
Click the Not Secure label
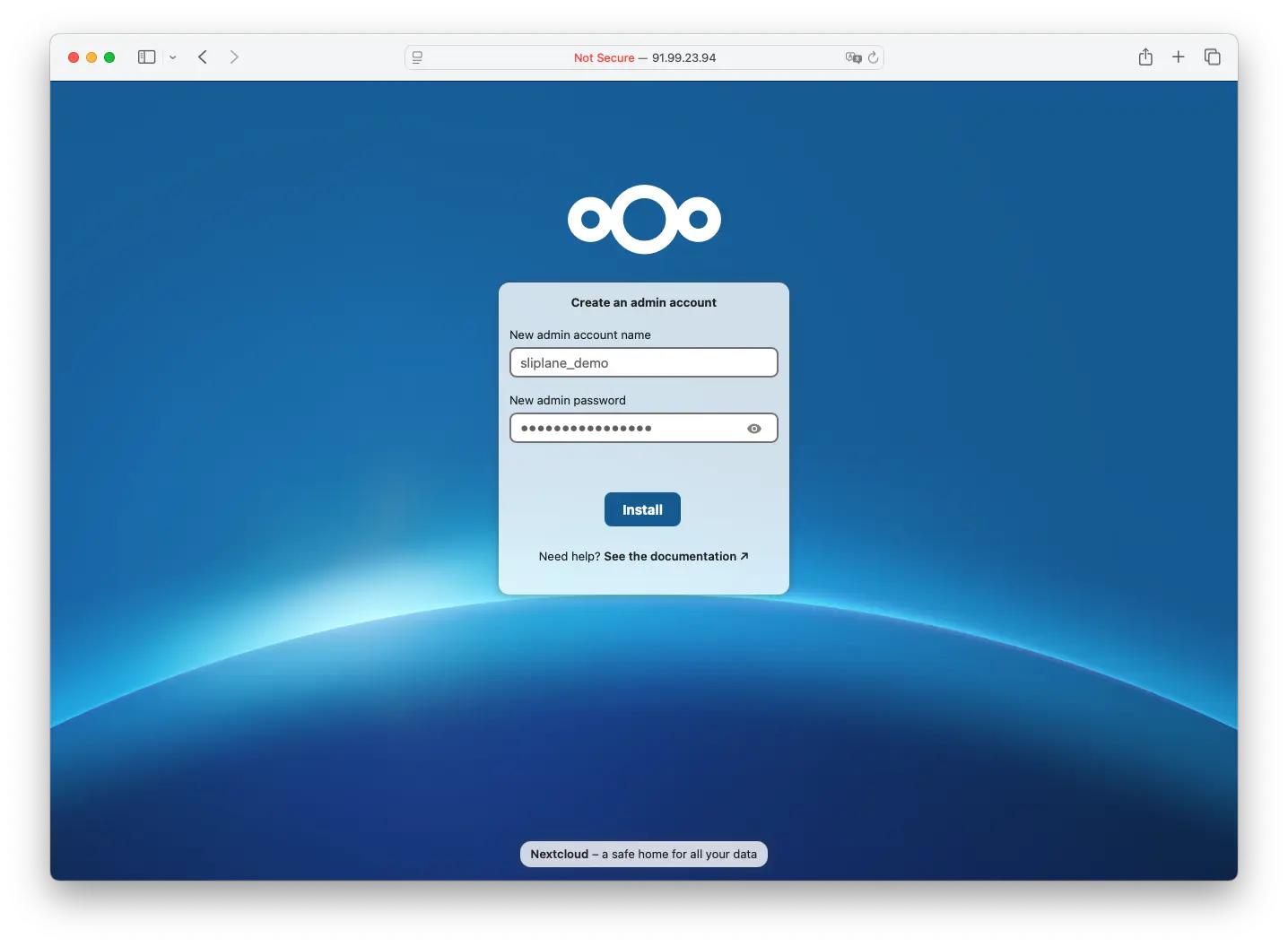(604, 57)
